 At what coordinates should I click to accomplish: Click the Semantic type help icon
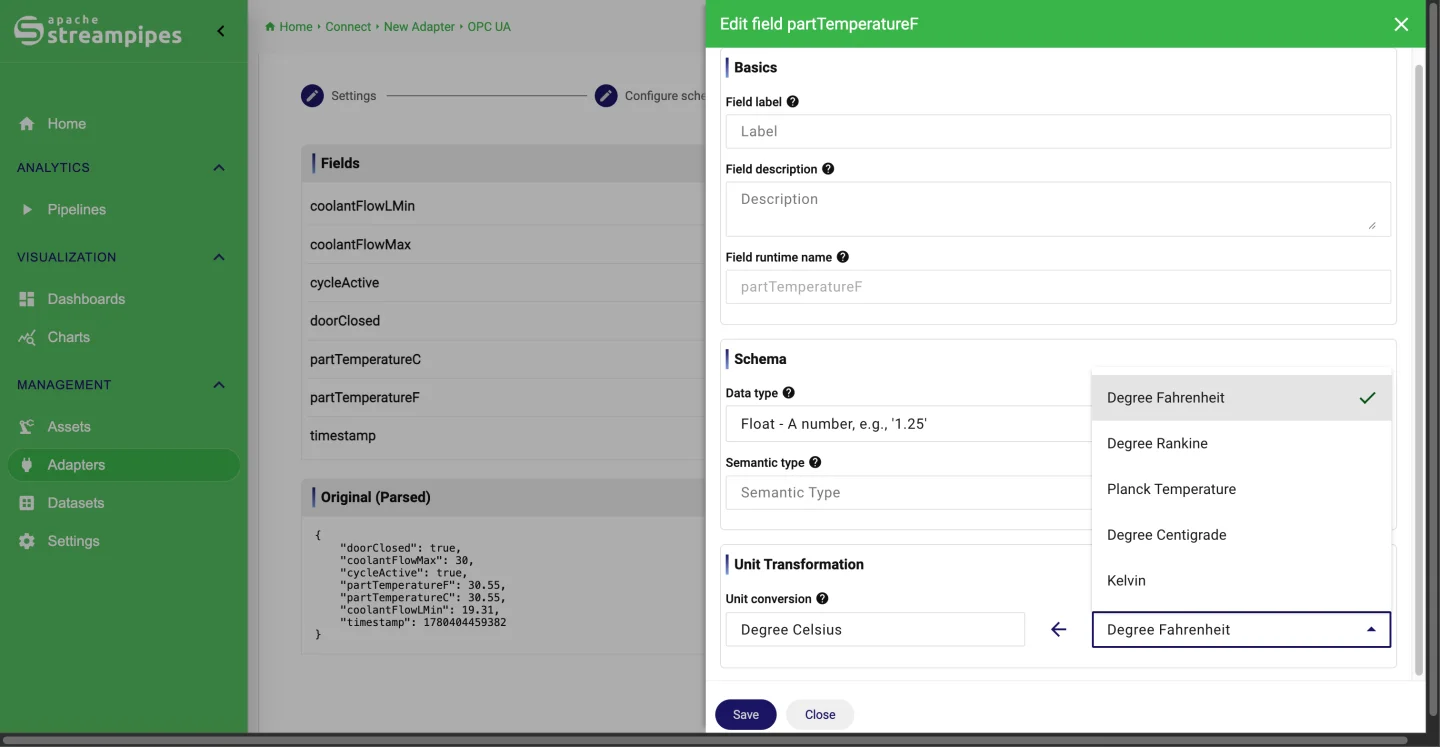tap(815, 462)
